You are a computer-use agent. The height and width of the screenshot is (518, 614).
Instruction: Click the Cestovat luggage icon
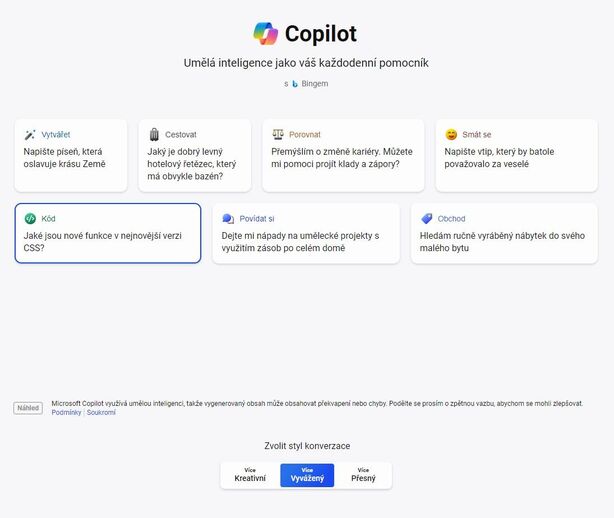[154, 134]
